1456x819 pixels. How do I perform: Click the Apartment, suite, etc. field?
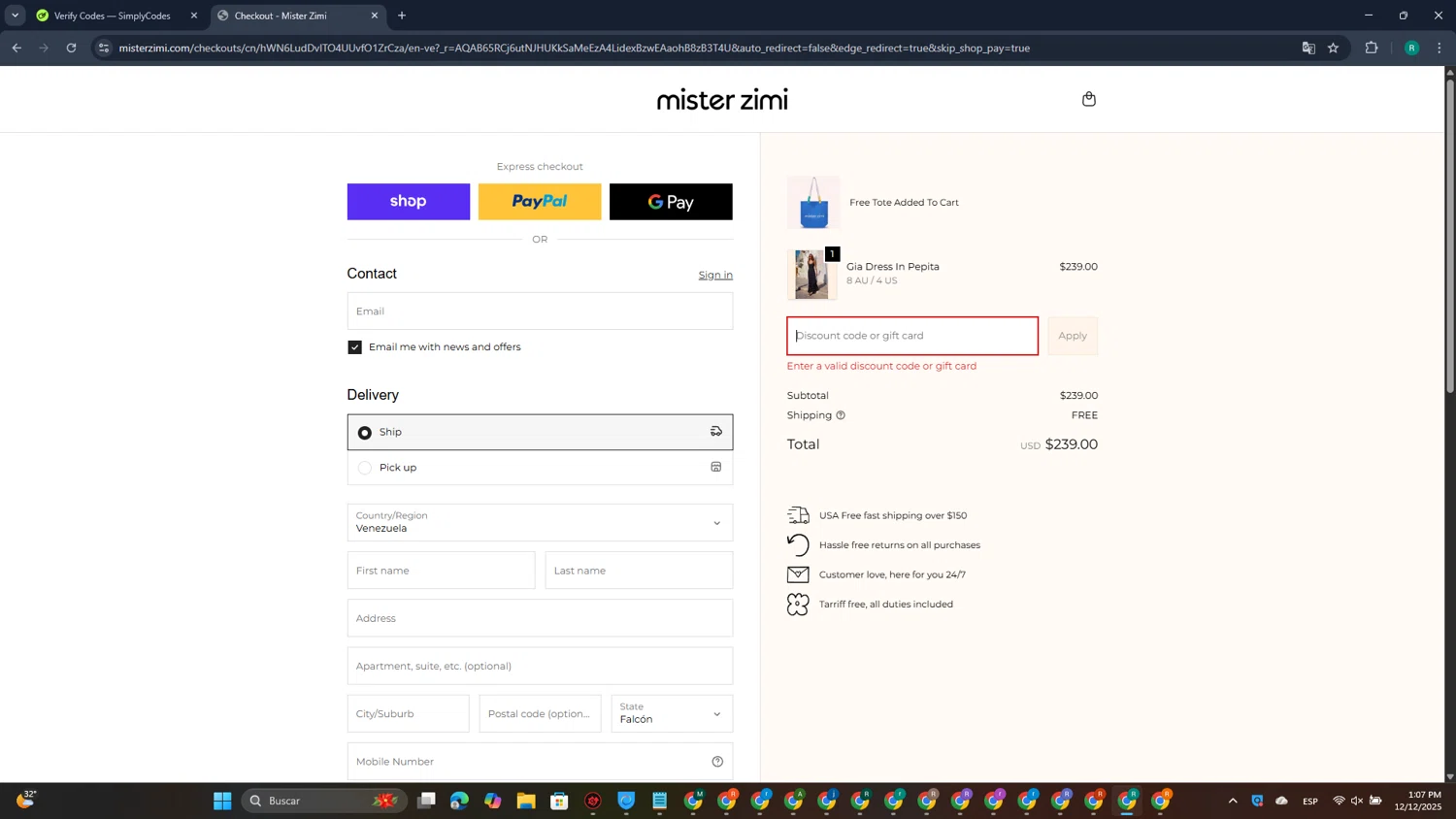click(x=540, y=666)
